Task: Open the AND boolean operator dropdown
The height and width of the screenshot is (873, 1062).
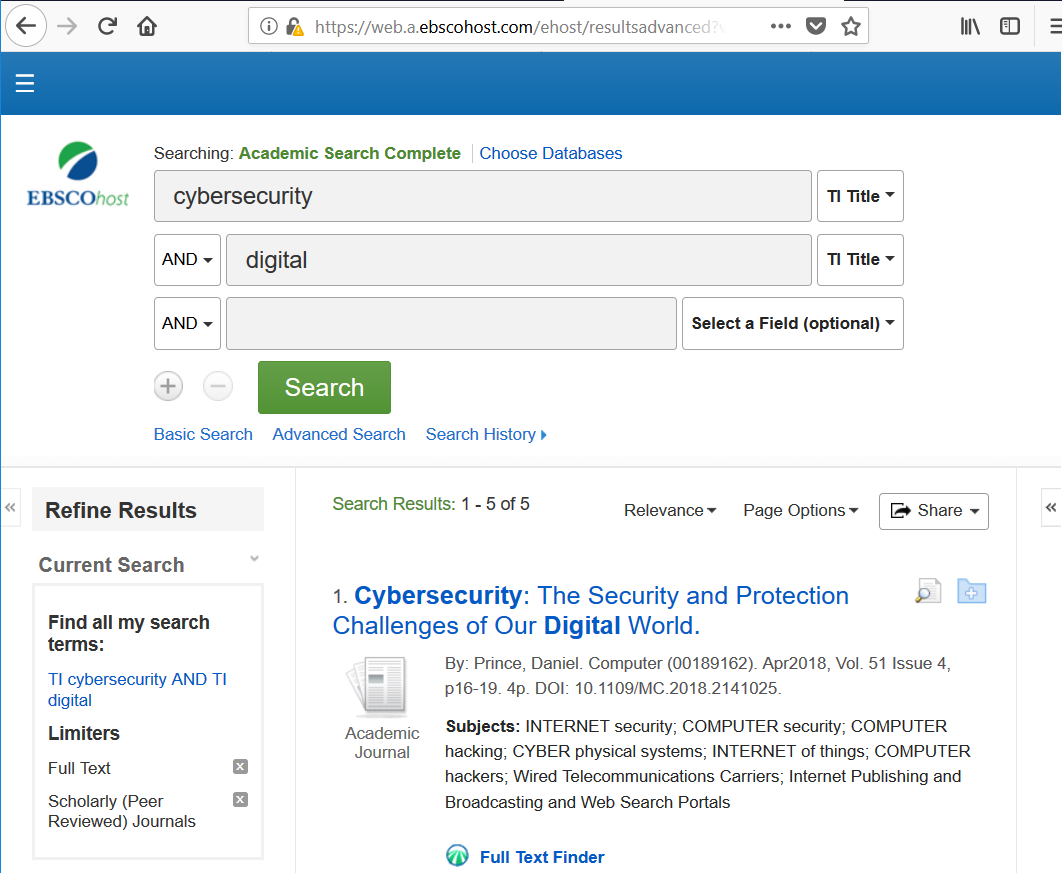Action: pyautogui.click(x=186, y=259)
